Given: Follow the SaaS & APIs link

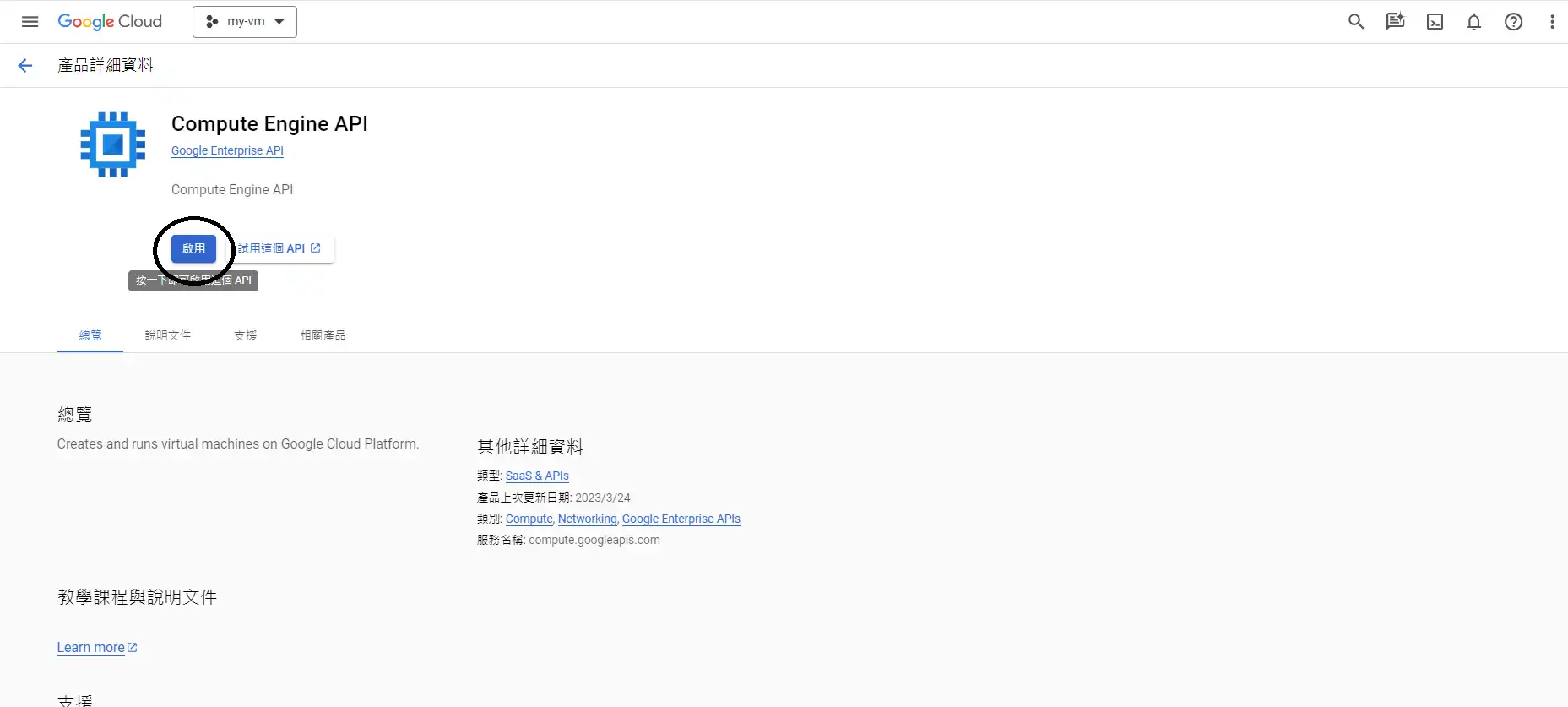Looking at the screenshot, I should (537, 476).
